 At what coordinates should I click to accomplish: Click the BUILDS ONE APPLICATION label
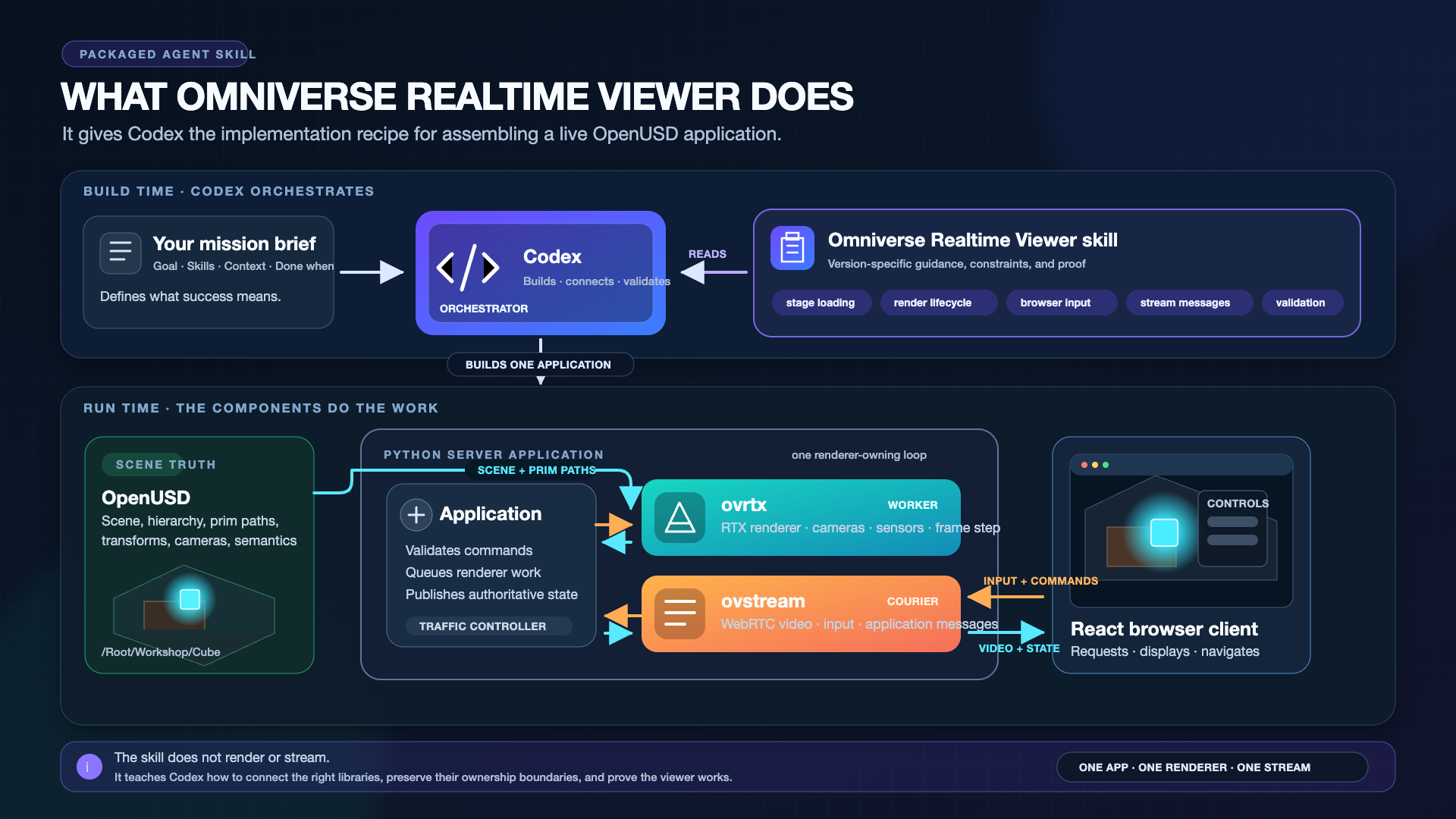tap(540, 365)
